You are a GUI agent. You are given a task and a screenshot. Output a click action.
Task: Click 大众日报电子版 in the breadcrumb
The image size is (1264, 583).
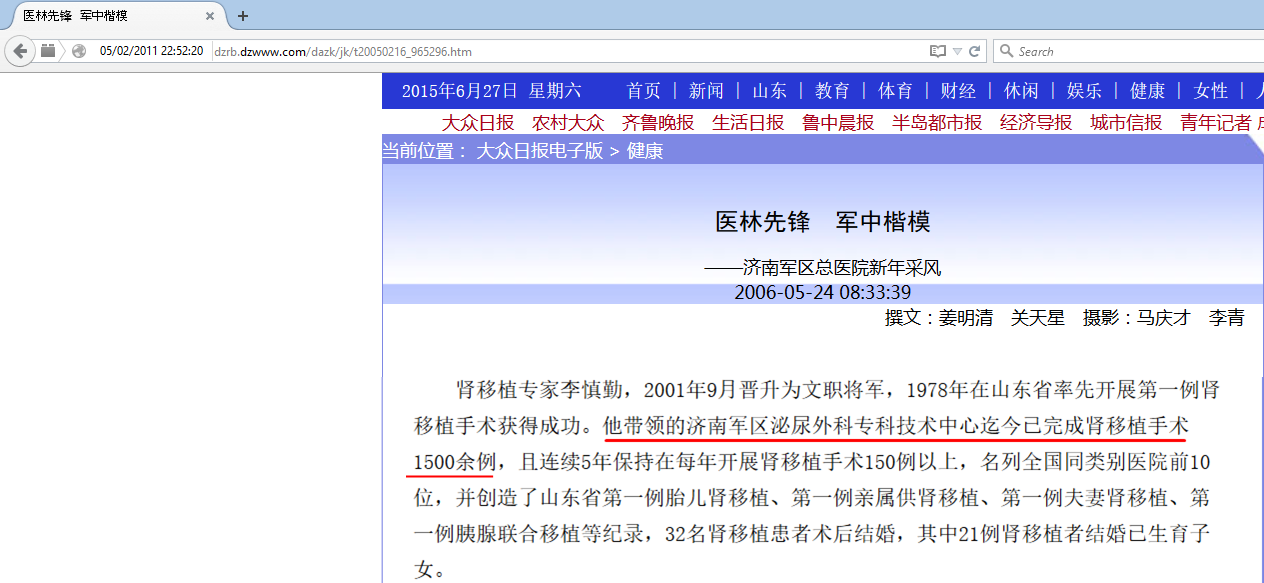[540, 151]
